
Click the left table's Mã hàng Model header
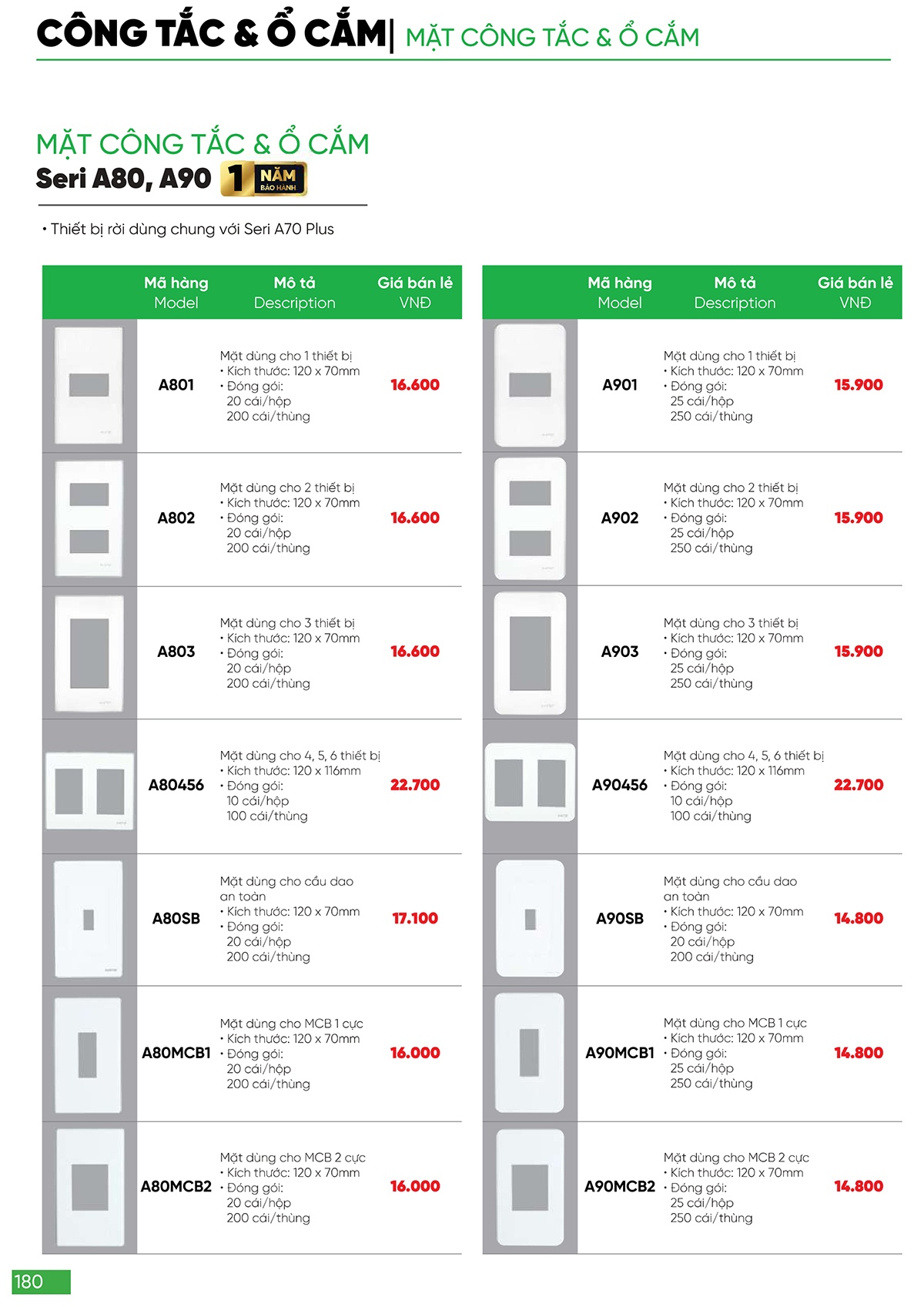tap(176, 293)
